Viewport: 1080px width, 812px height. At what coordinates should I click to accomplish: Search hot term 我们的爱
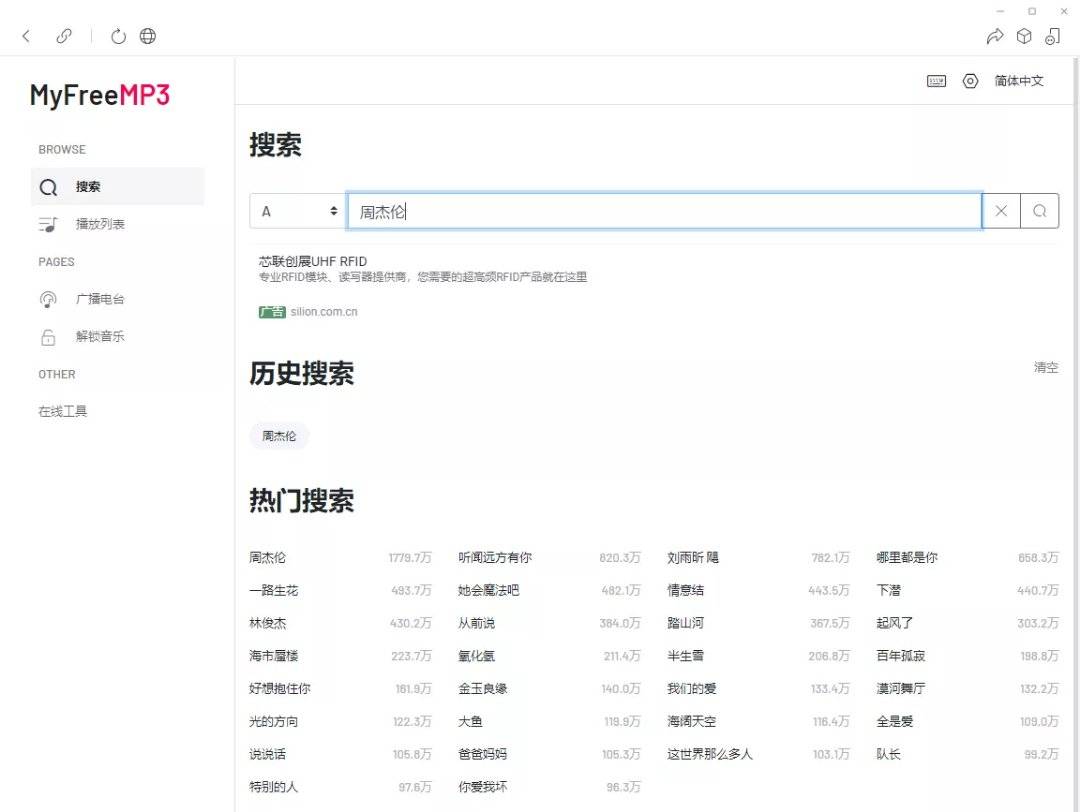(692, 689)
